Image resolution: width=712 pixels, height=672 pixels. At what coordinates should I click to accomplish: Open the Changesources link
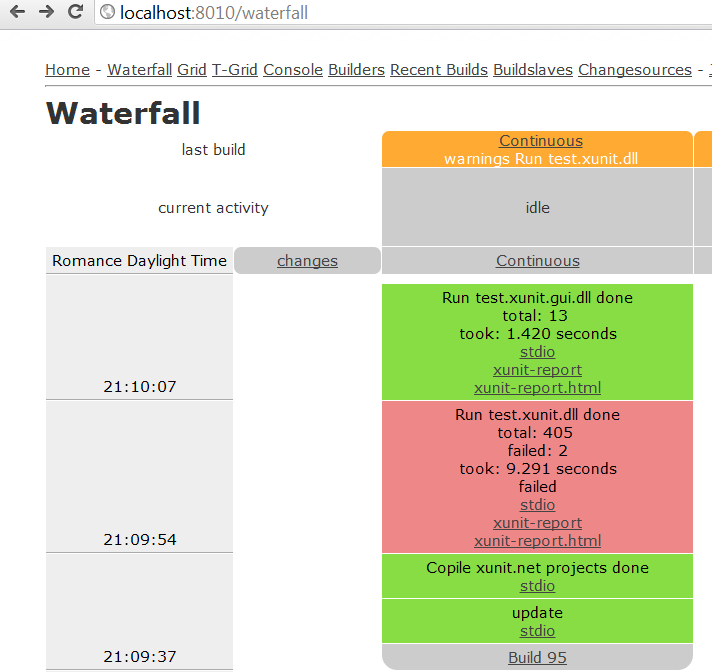pos(635,70)
